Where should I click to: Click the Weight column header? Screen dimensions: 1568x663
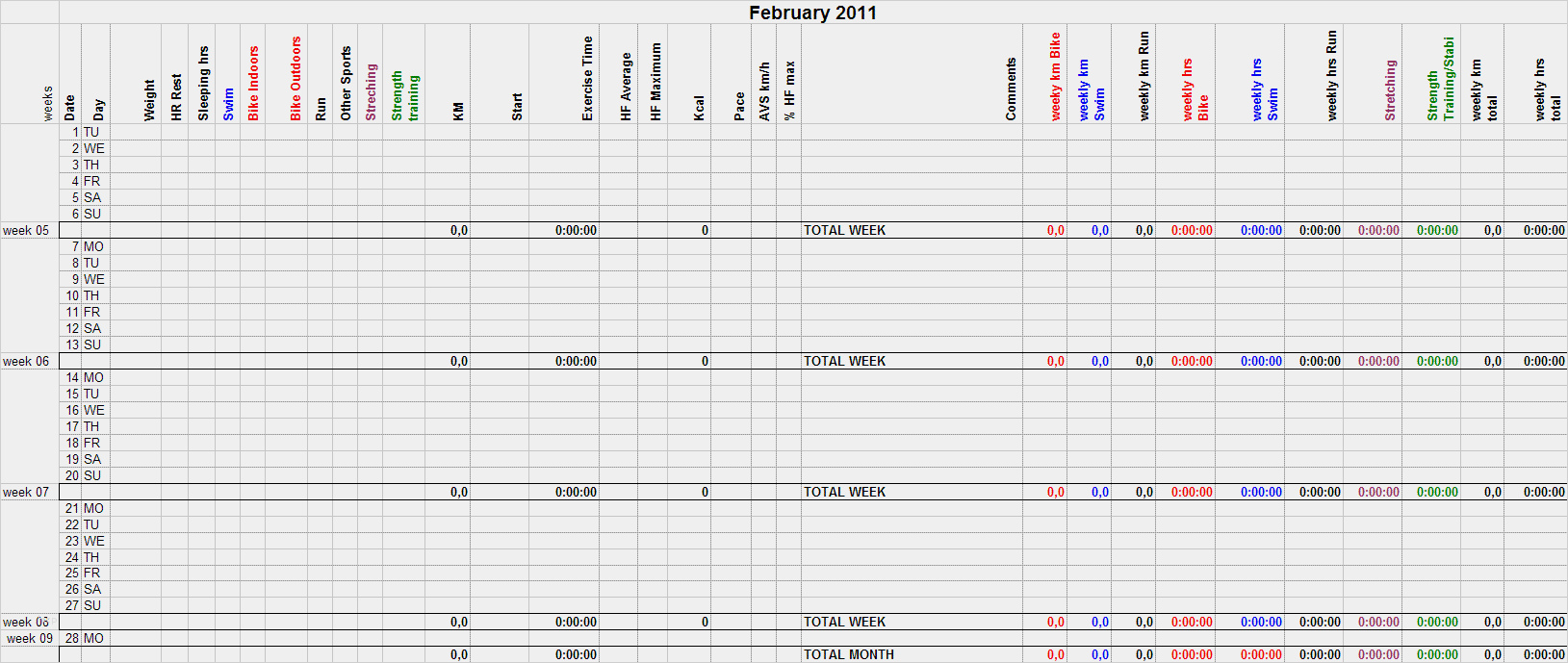(149, 99)
